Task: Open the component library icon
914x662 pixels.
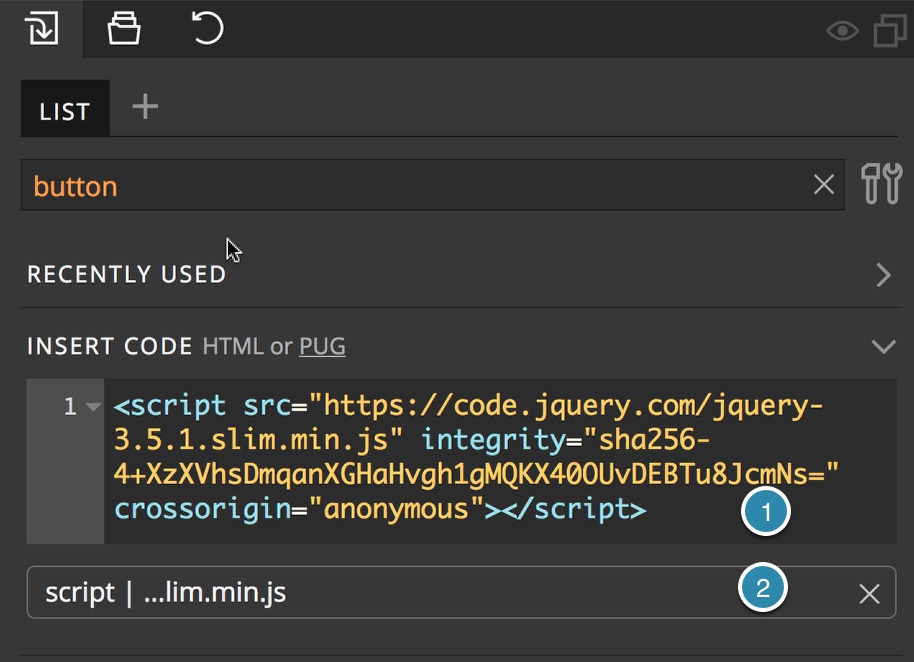Action: (x=122, y=29)
